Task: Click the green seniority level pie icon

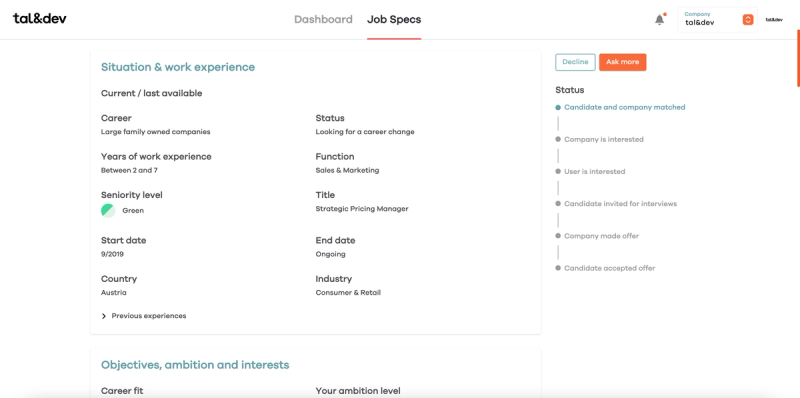Action: tap(108, 210)
